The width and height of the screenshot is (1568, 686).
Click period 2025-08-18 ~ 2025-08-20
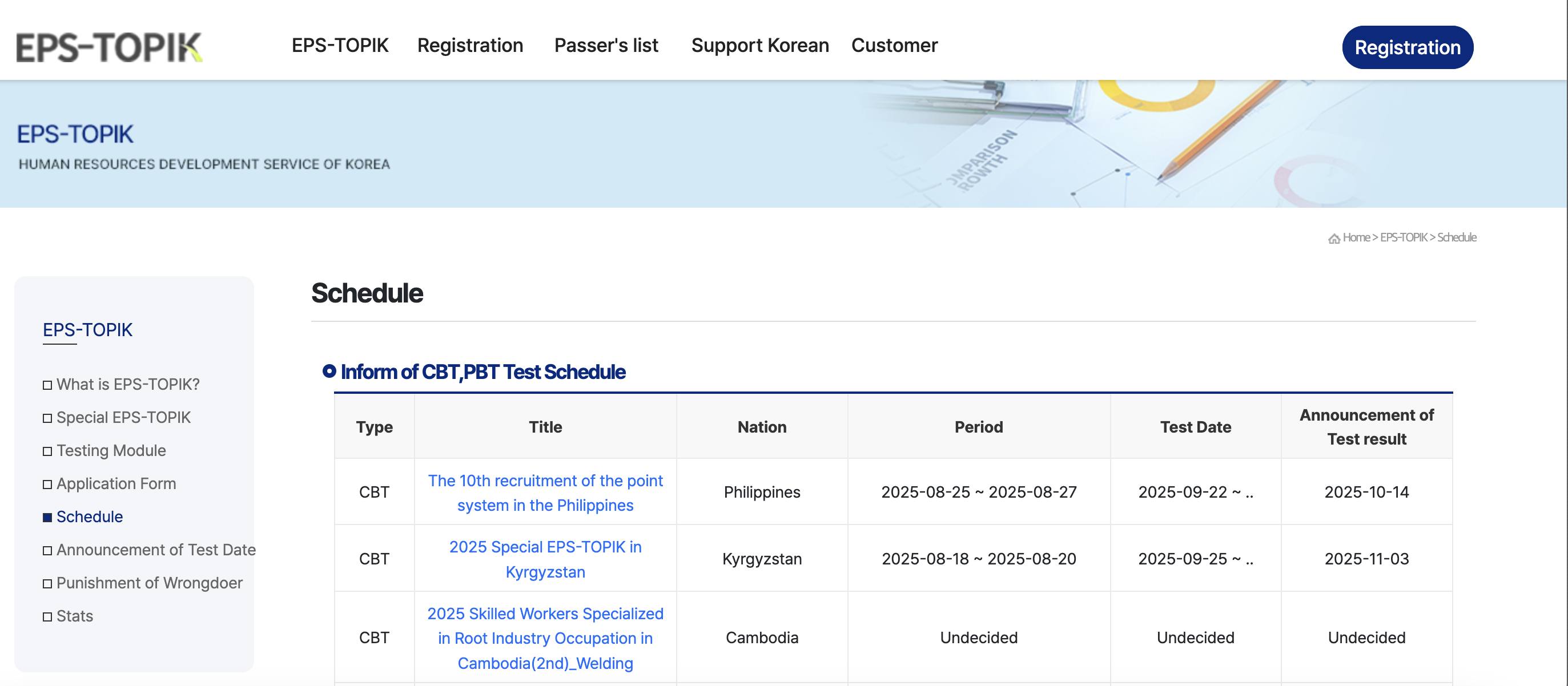click(x=979, y=559)
